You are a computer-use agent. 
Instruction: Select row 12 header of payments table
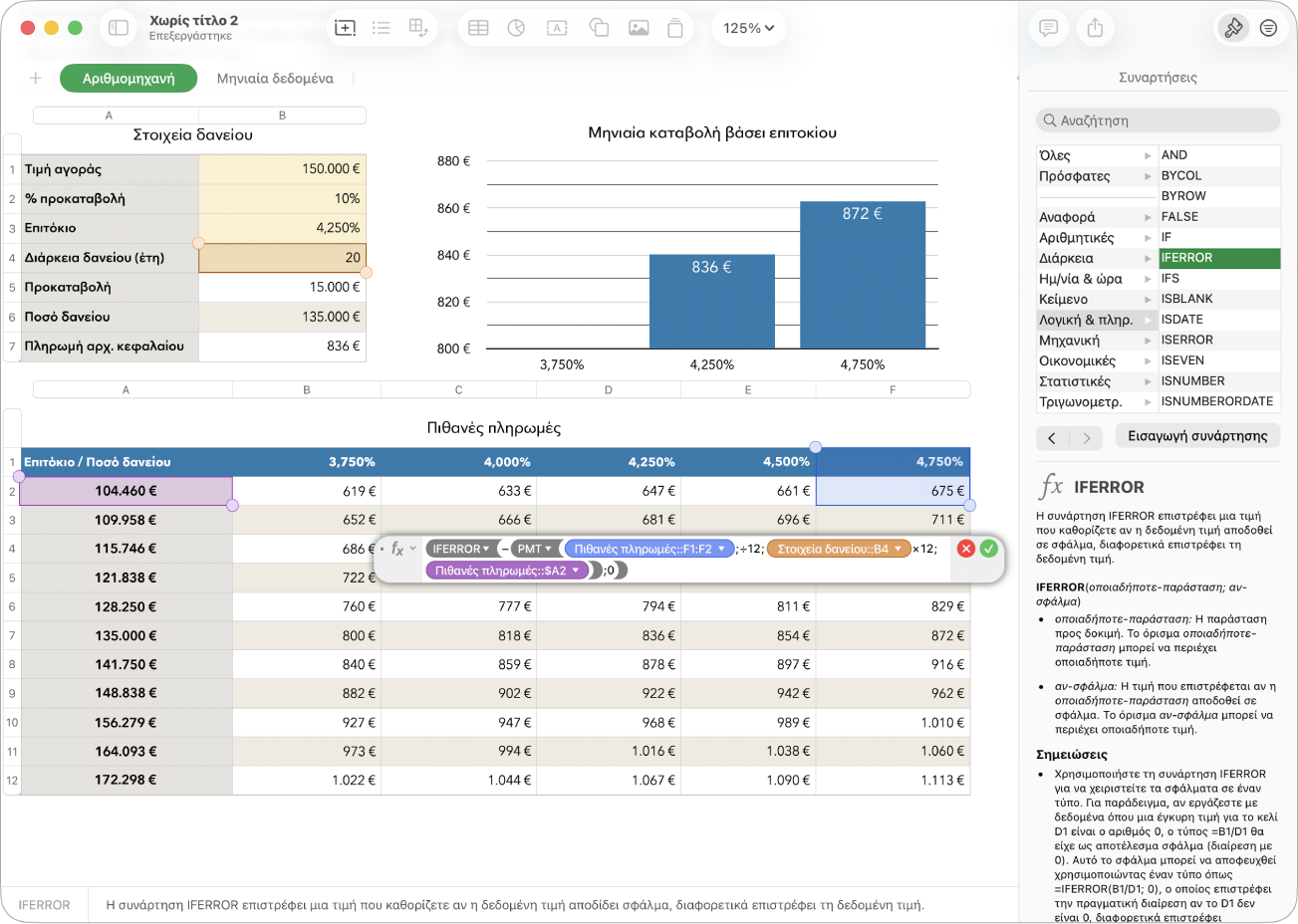point(12,781)
